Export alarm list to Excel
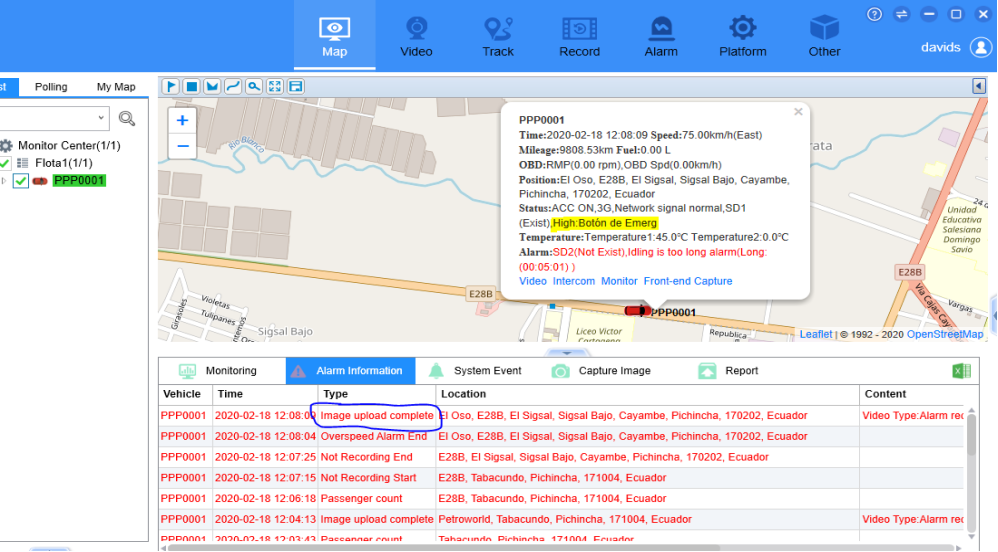This screenshot has height=552, width=998. tap(961, 371)
